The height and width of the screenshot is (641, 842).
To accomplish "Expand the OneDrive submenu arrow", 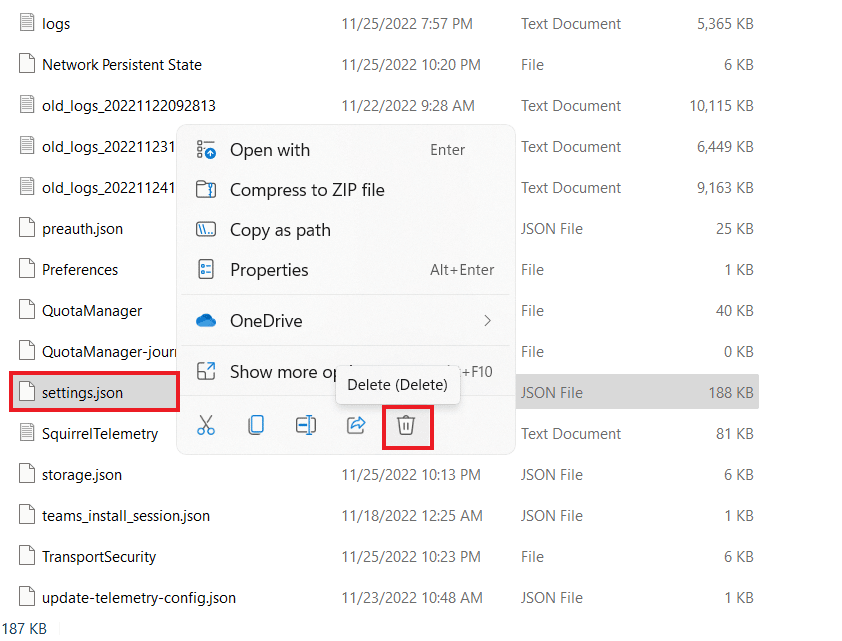I will 488,321.
